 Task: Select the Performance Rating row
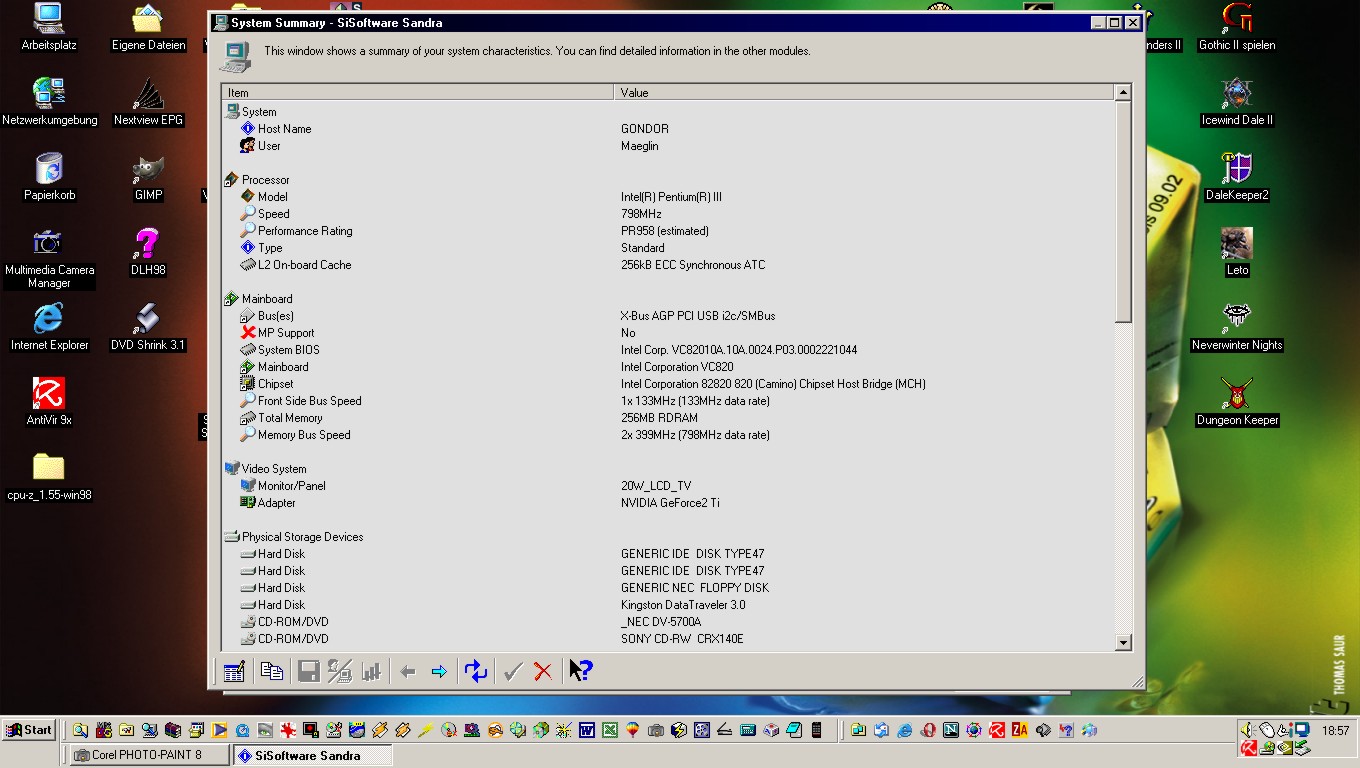[x=668, y=231]
